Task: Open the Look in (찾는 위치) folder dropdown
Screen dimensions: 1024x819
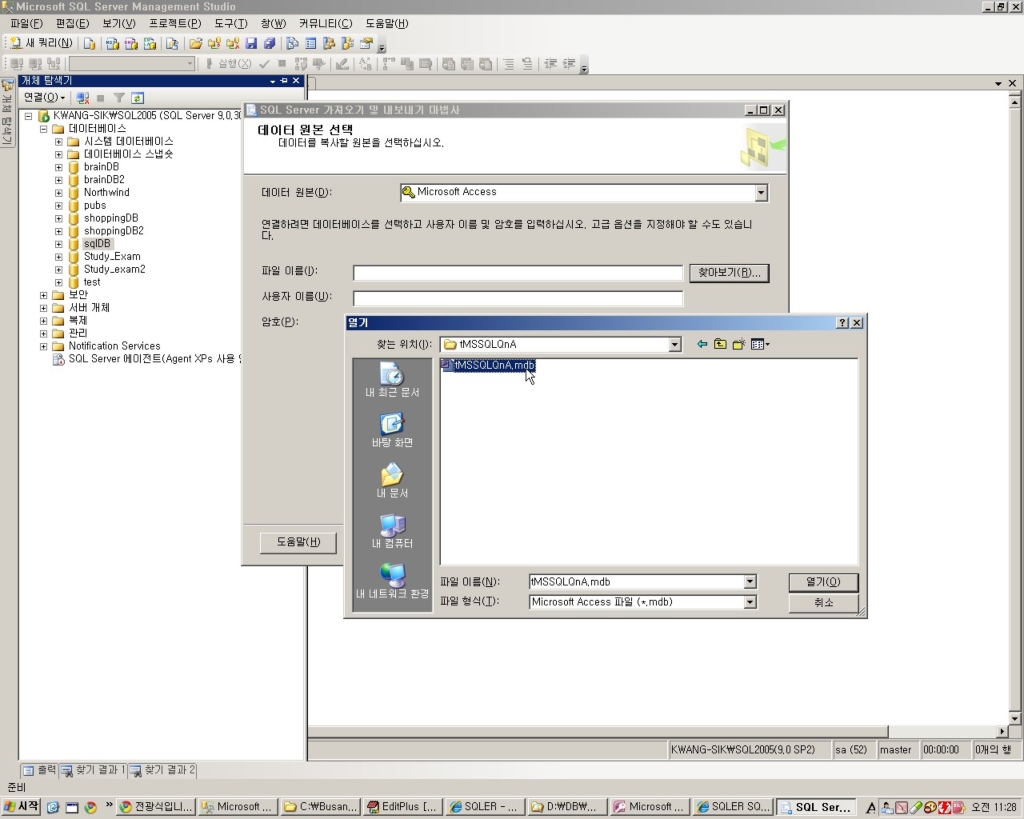Action: (675, 344)
